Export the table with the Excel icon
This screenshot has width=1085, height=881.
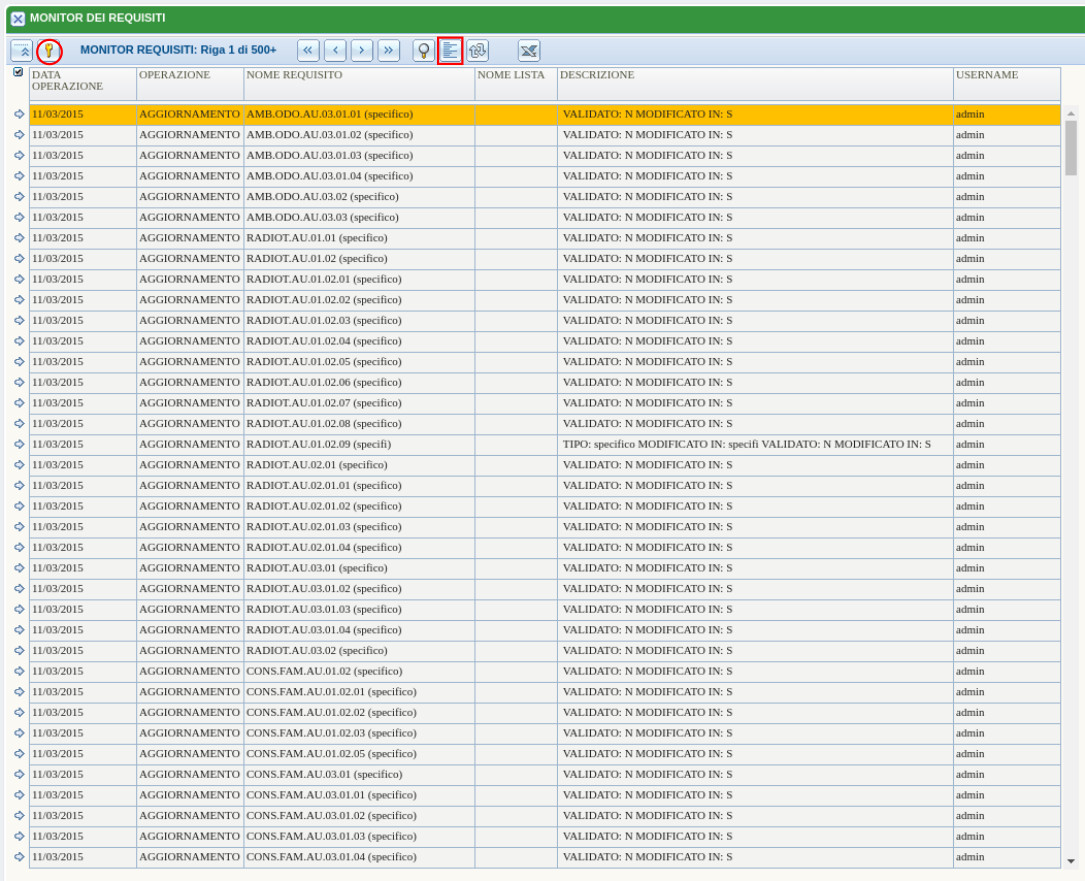pyautogui.click(x=529, y=50)
